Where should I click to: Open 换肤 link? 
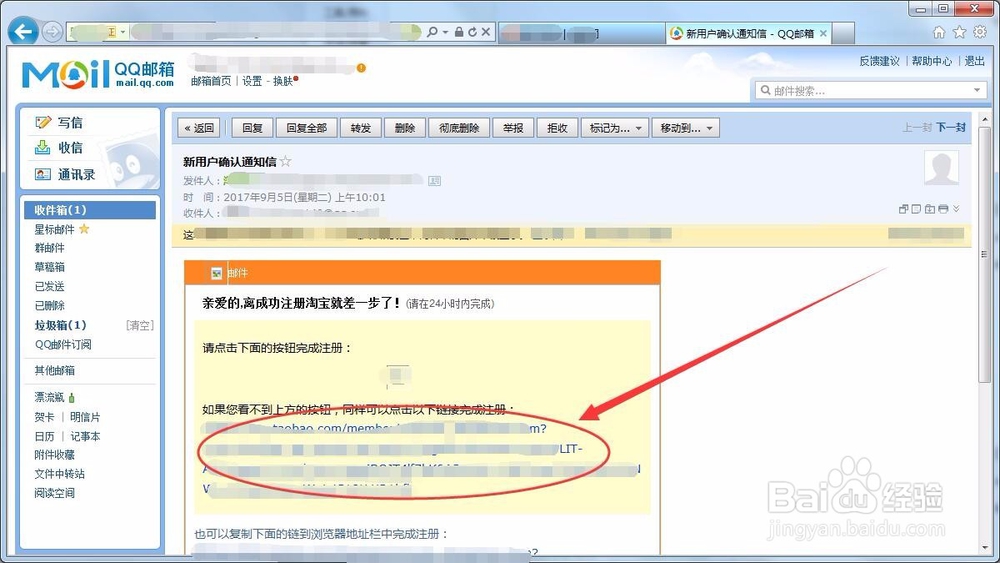(x=283, y=81)
